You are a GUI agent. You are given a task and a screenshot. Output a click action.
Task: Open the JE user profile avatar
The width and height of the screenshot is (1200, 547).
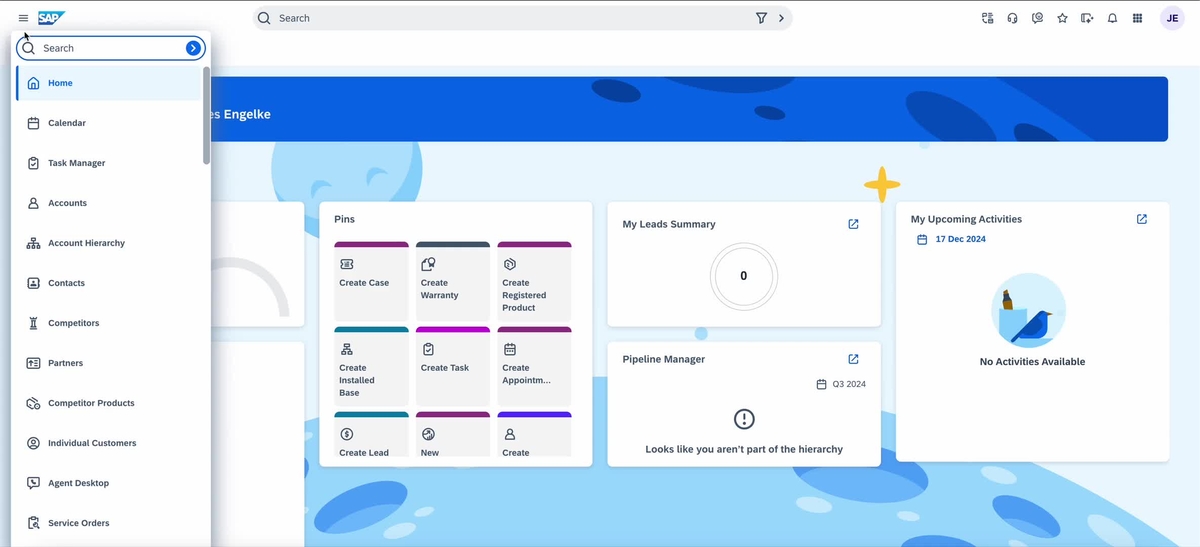1172,18
